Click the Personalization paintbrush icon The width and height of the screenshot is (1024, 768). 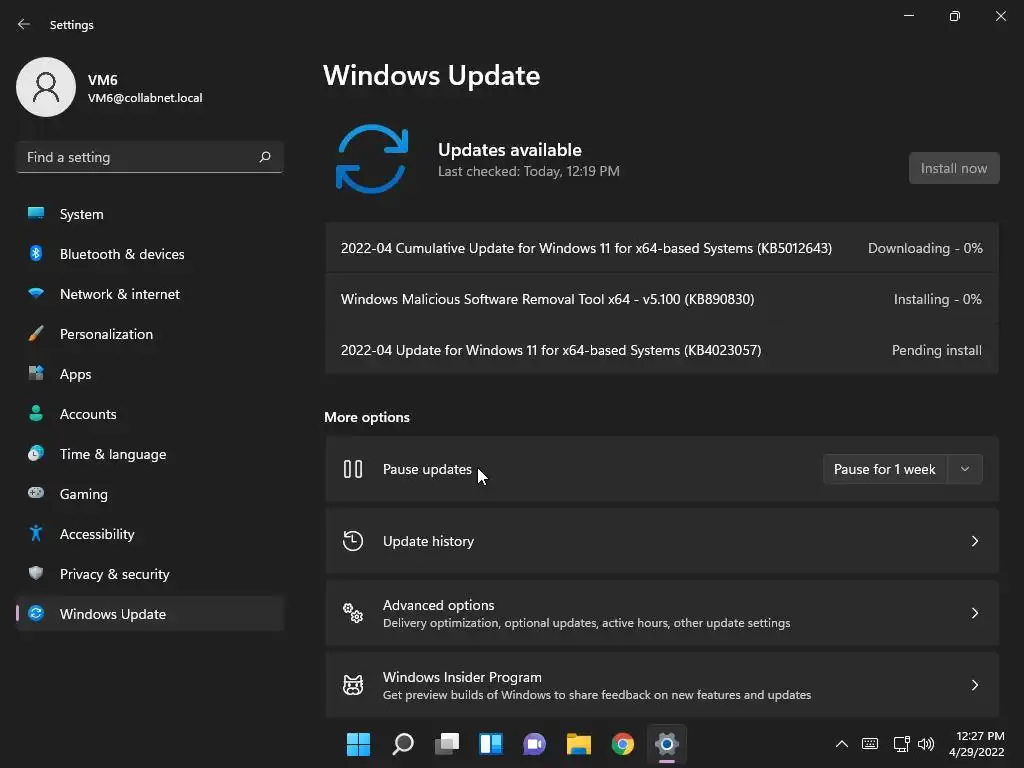coord(36,333)
